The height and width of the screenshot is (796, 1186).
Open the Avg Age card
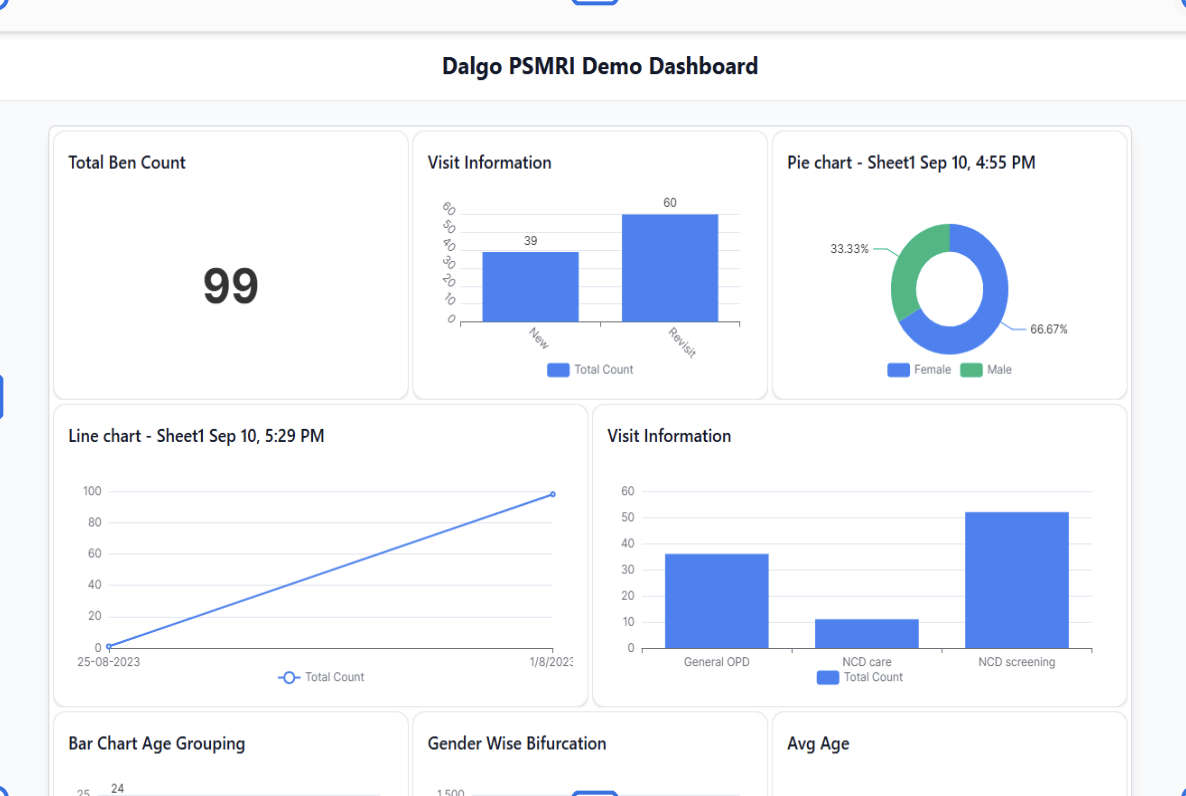pyautogui.click(x=818, y=744)
